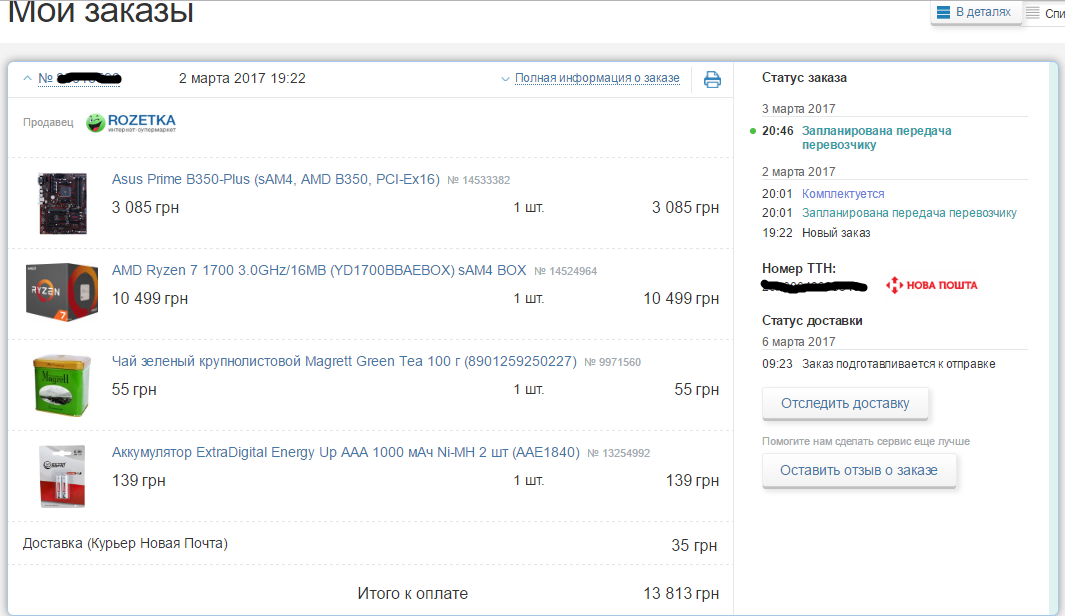
Task: Expand 'Полная информация о заказе' link
Action: [x=597, y=78]
